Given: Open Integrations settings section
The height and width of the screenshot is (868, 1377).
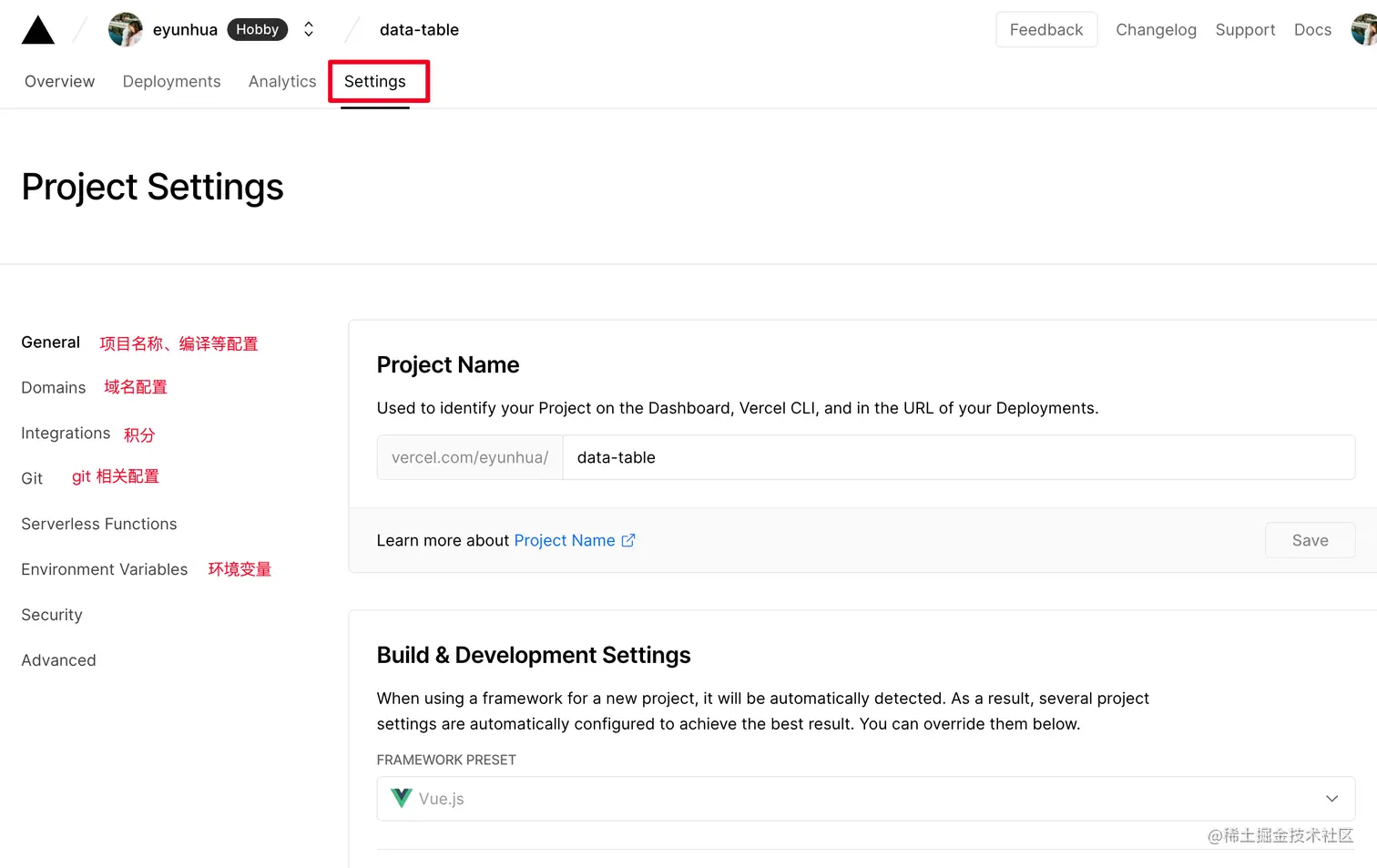Looking at the screenshot, I should (66, 433).
